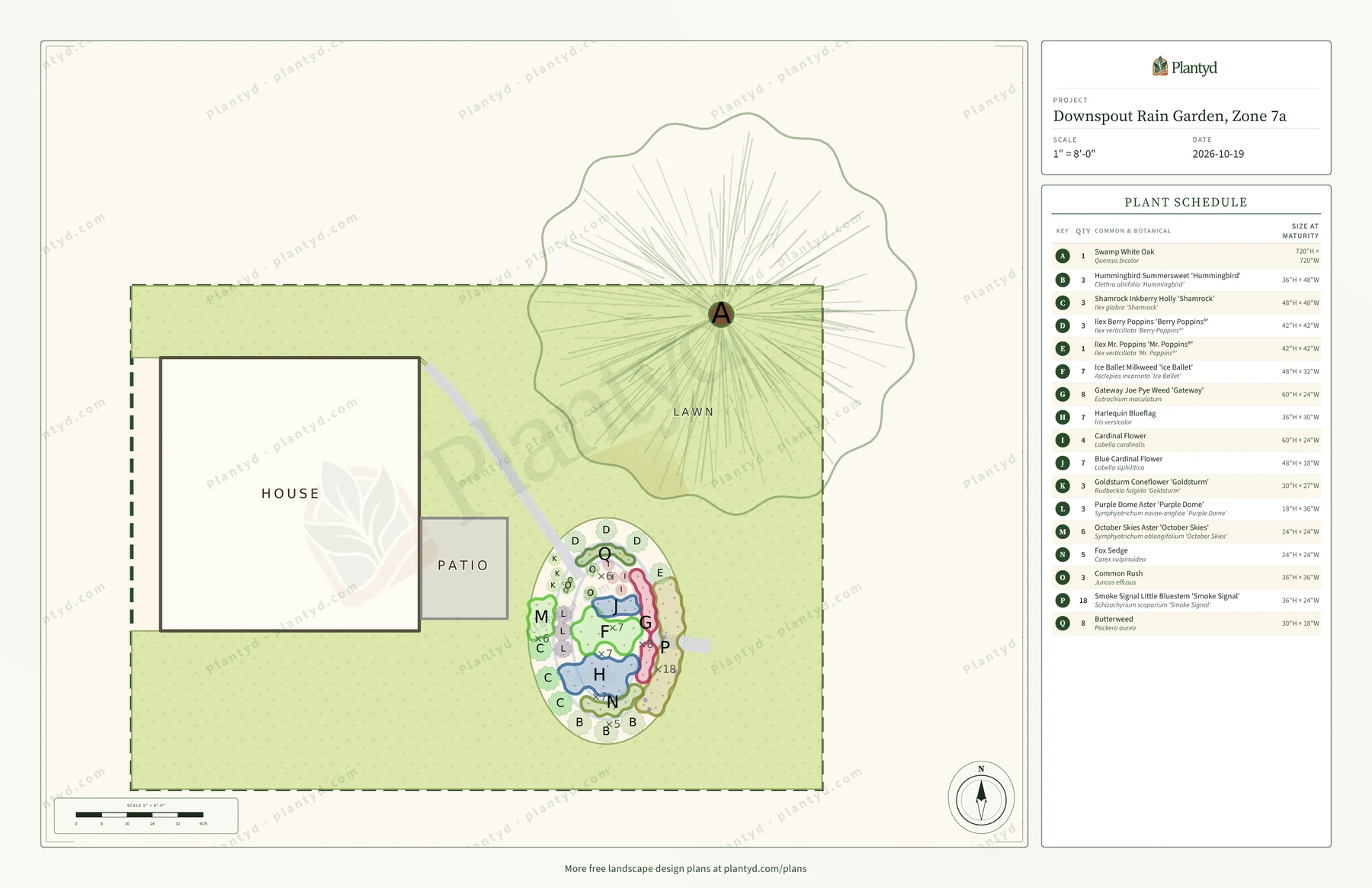Select key badge L for Purple Dome Aster

click(1063, 508)
